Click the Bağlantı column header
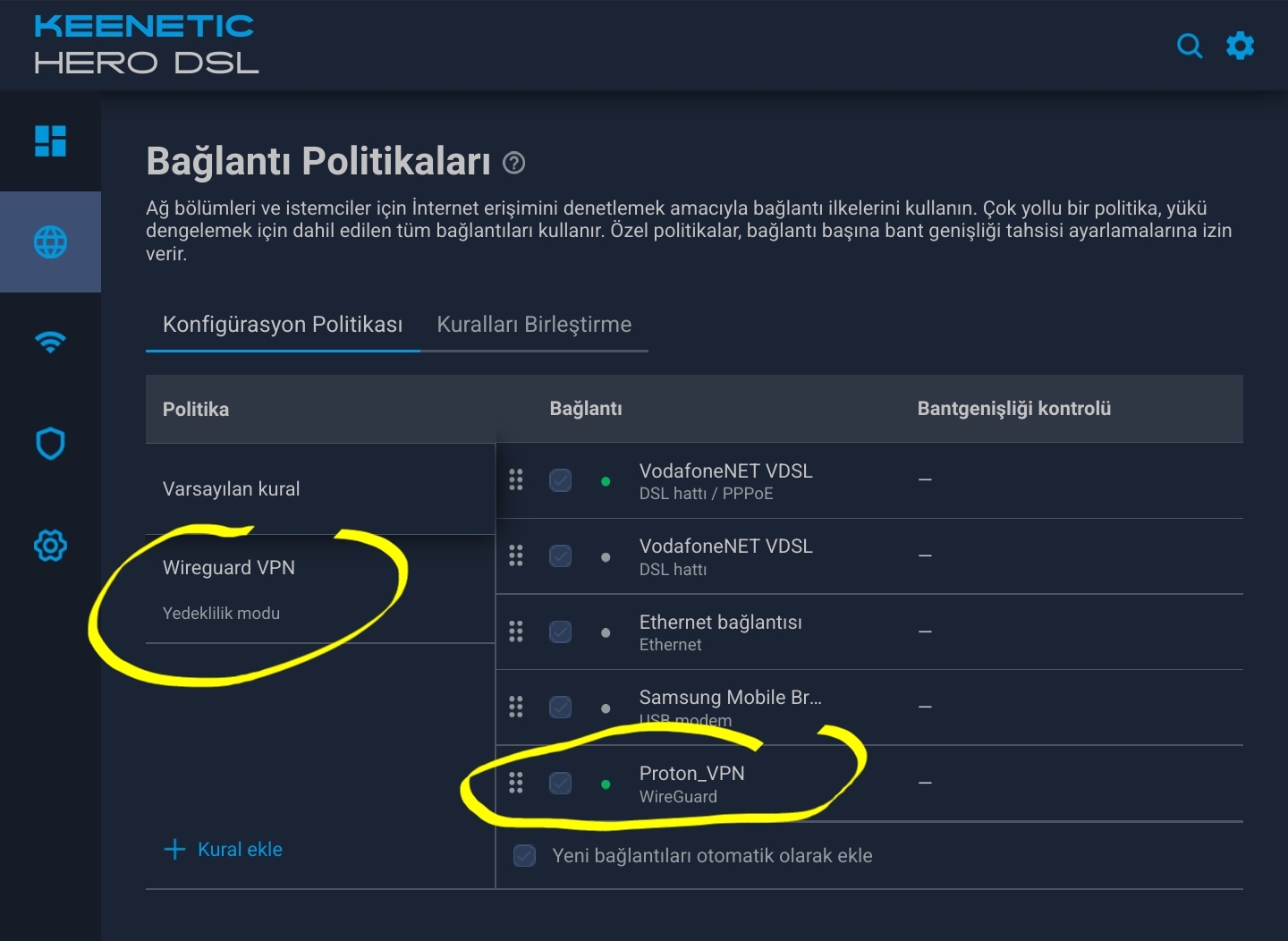This screenshot has width=1288, height=941. click(586, 409)
